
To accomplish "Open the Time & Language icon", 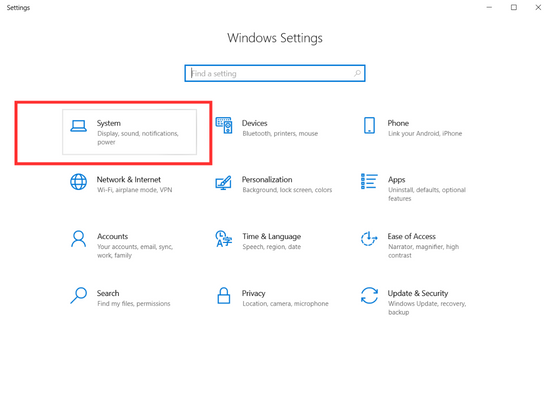I will click(223, 239).
